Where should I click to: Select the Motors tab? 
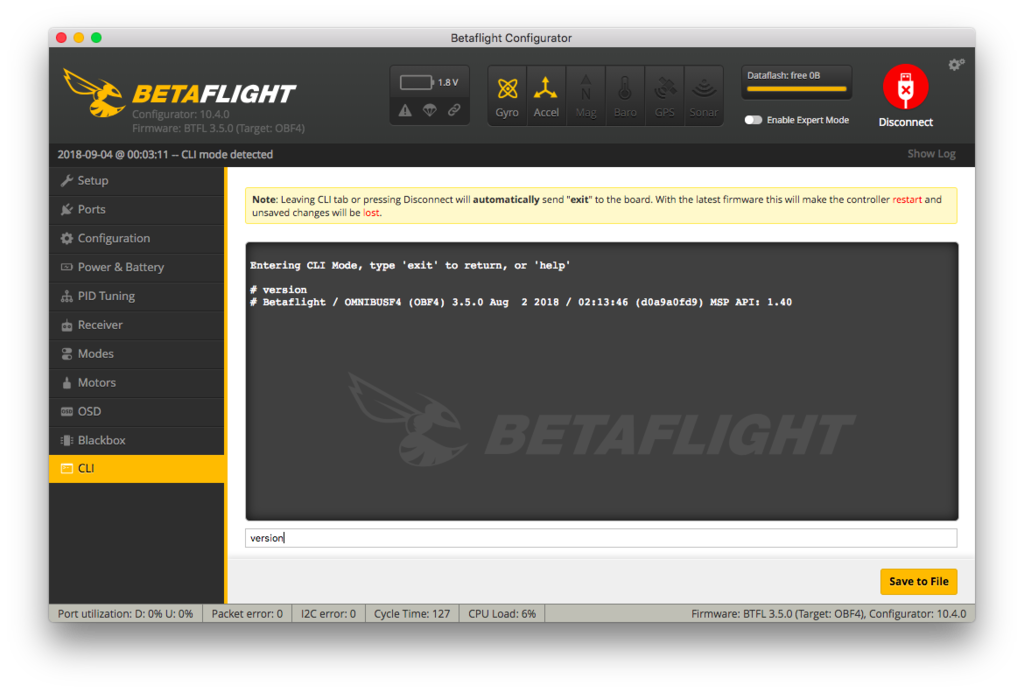(136, 383)
